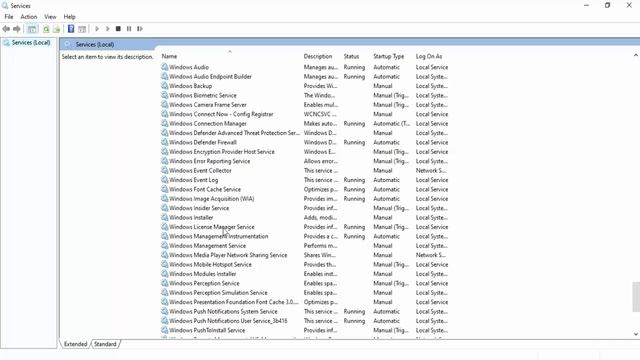Click the Export List toolbar icon
The height and width of the screenshot is (360, 640).
point(57,29)
